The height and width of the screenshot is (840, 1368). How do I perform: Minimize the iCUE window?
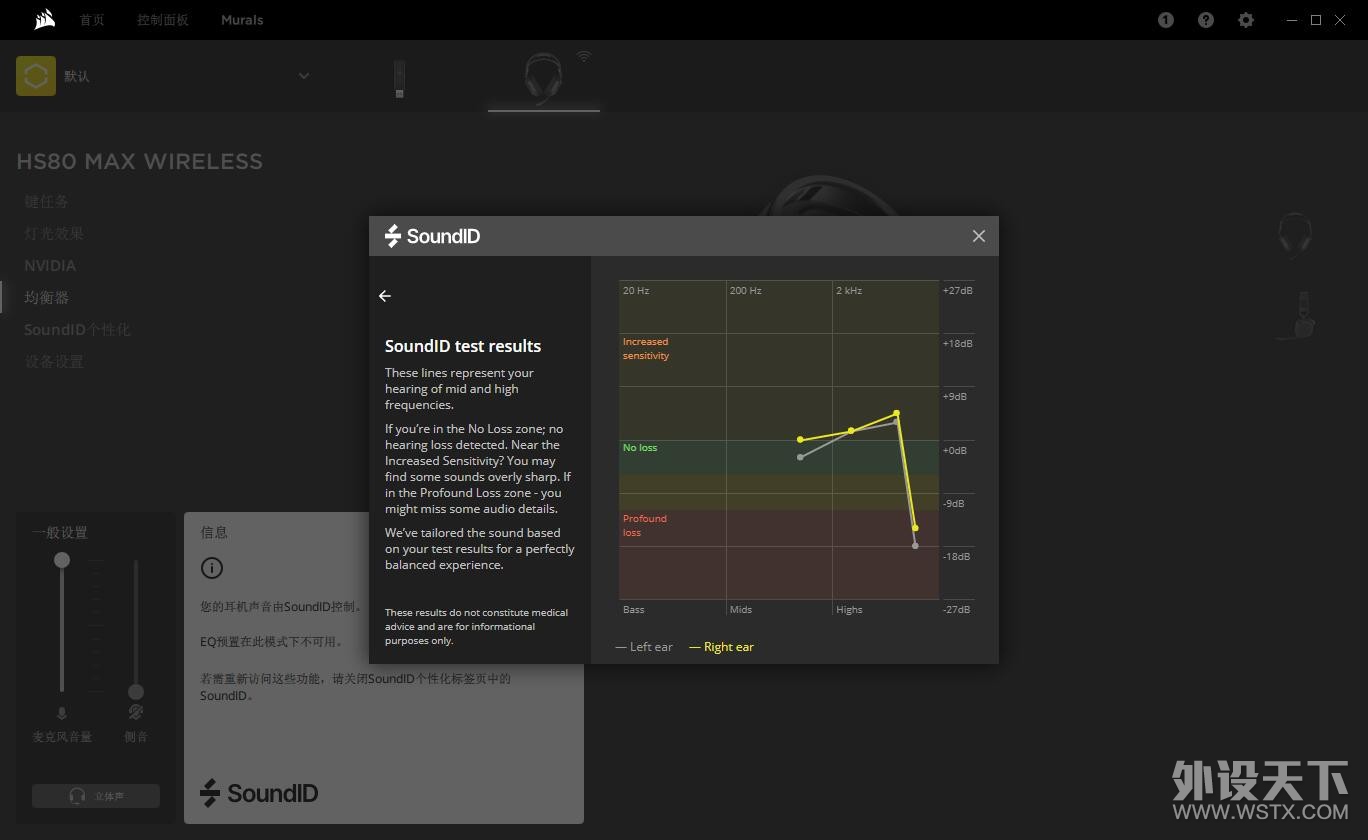[x=1293, y=20]
